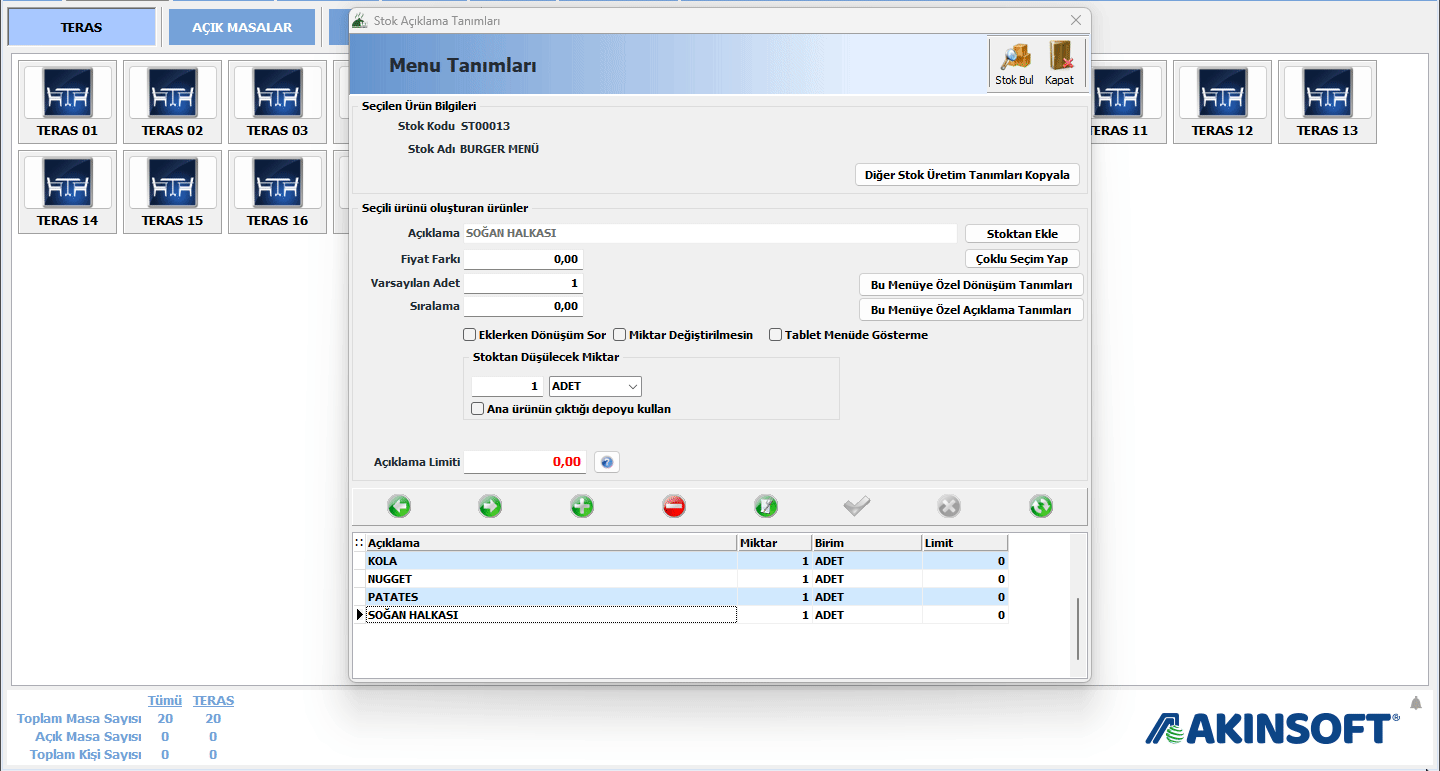Sort by the Birim column header

[x=866, y=543]
